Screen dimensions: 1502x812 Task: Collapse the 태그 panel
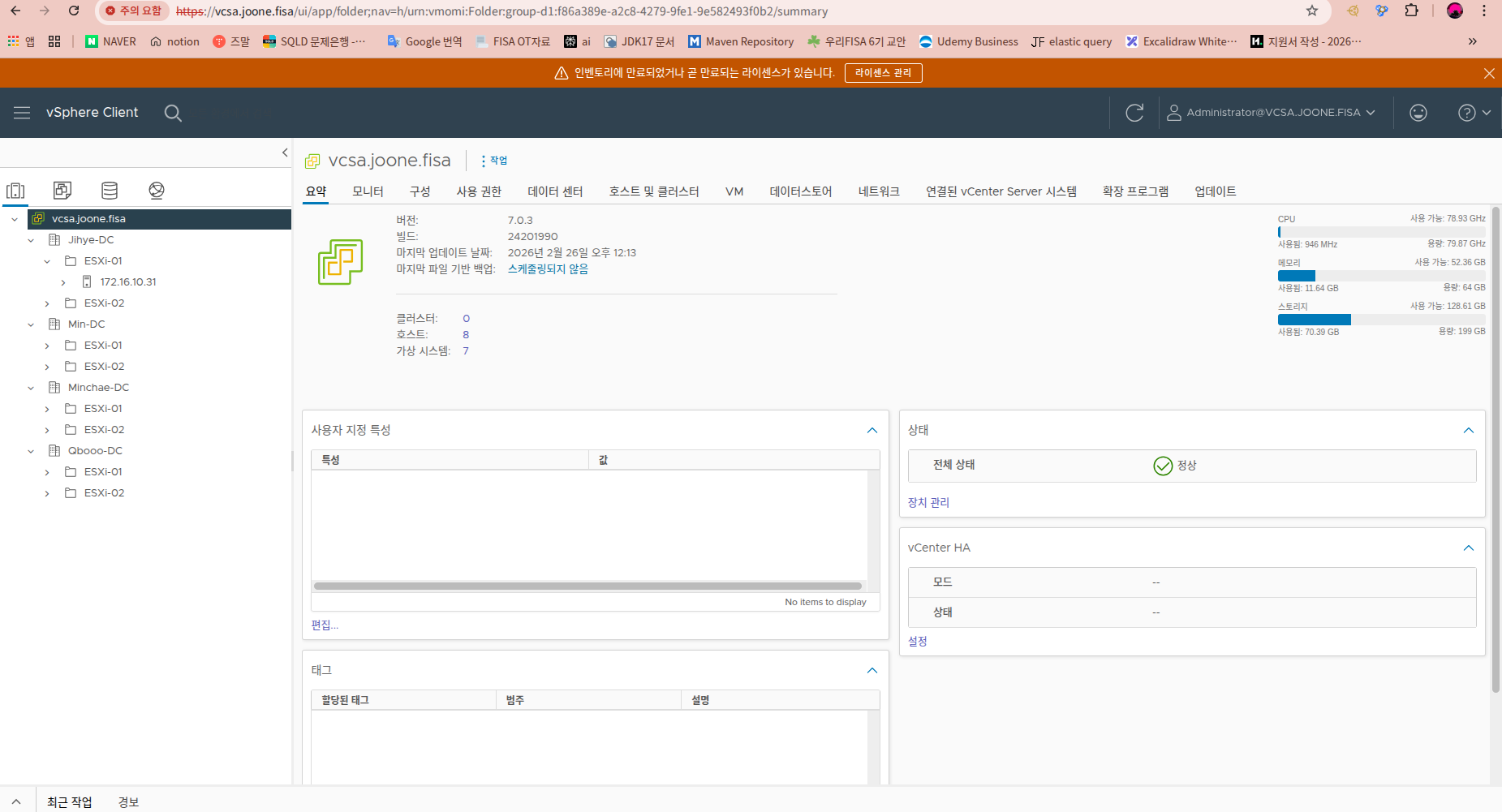pos(872,670)
